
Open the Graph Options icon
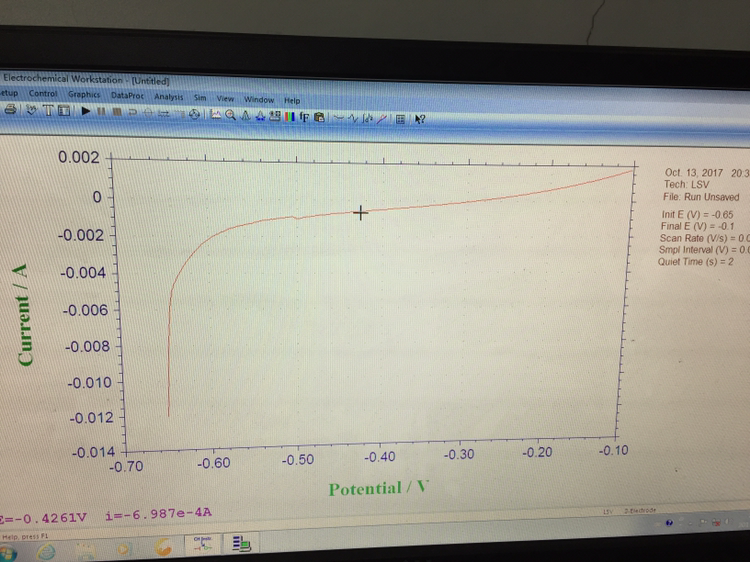[x=275, y=116]
